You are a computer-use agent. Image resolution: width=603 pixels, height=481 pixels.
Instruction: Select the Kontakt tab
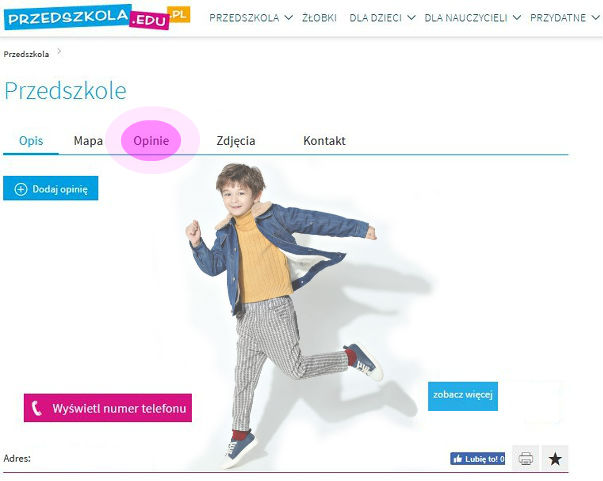tap(324, 141)
